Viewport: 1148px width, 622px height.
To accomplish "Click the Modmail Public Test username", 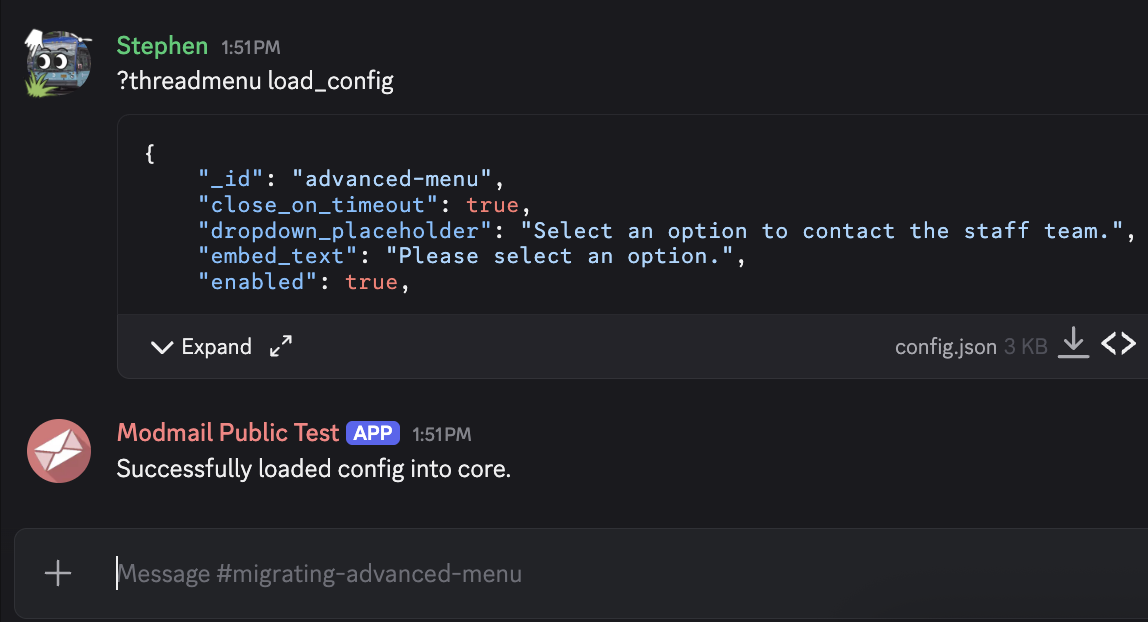I will coord(228,433).
